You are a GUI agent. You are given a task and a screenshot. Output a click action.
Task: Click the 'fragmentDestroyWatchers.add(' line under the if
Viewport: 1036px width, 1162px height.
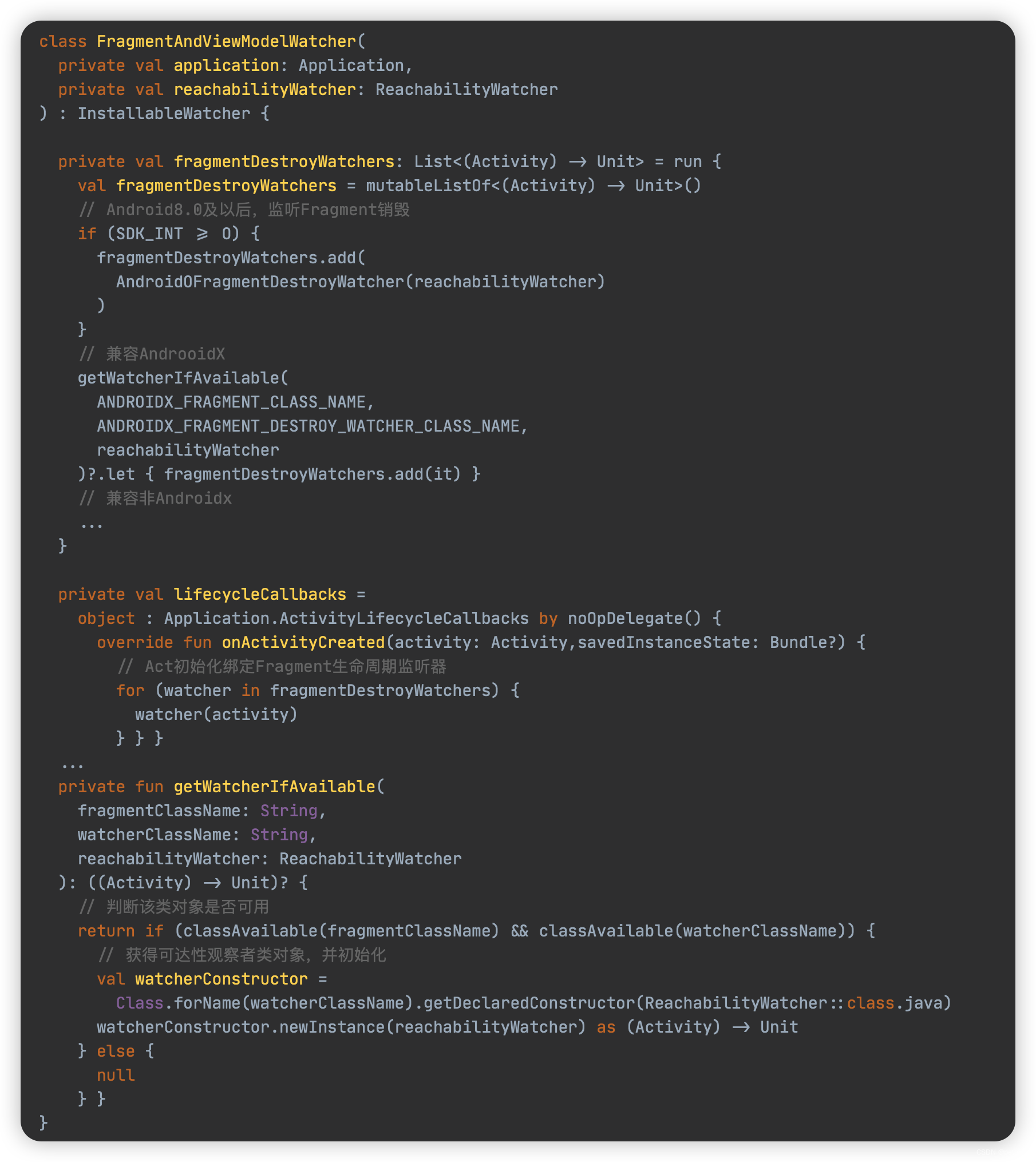(231, 258)
